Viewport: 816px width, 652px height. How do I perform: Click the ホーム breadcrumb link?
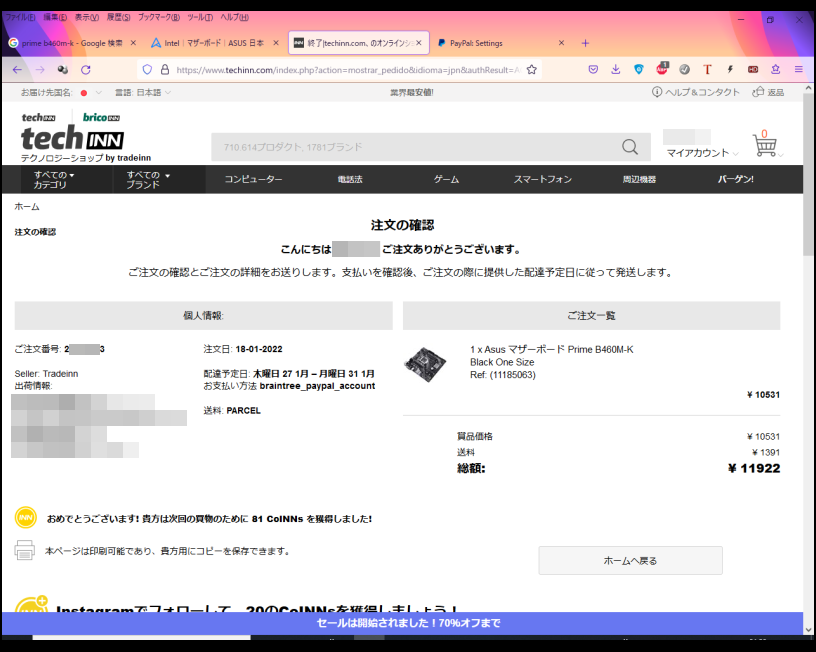[27, 207]
